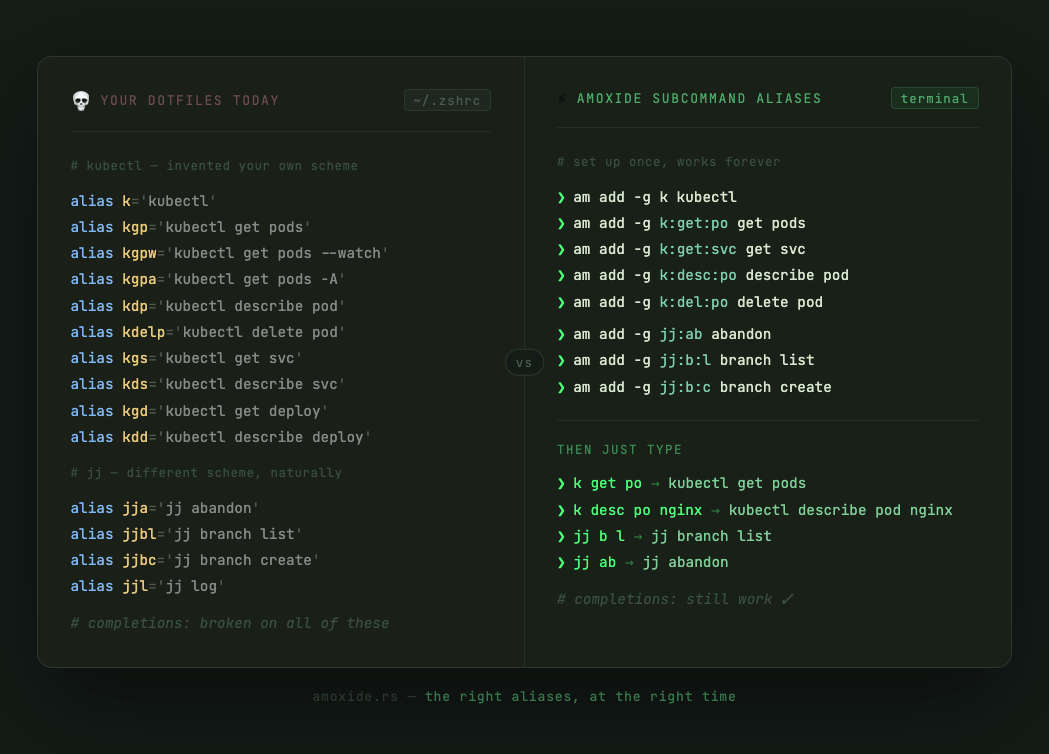Click the prompt chevron before 'jj ab → jj abandon'

coord(561,563)
